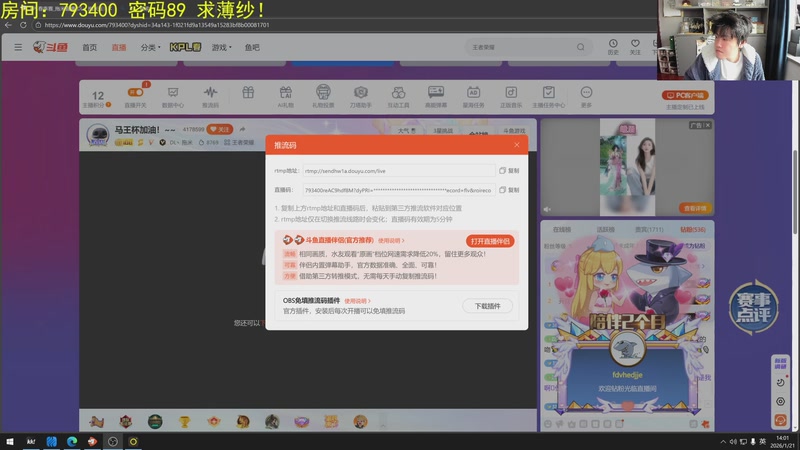Close the 推流码 dialog
The width and height of the screenshot is (800, 450).
click(x=517, y=145)
